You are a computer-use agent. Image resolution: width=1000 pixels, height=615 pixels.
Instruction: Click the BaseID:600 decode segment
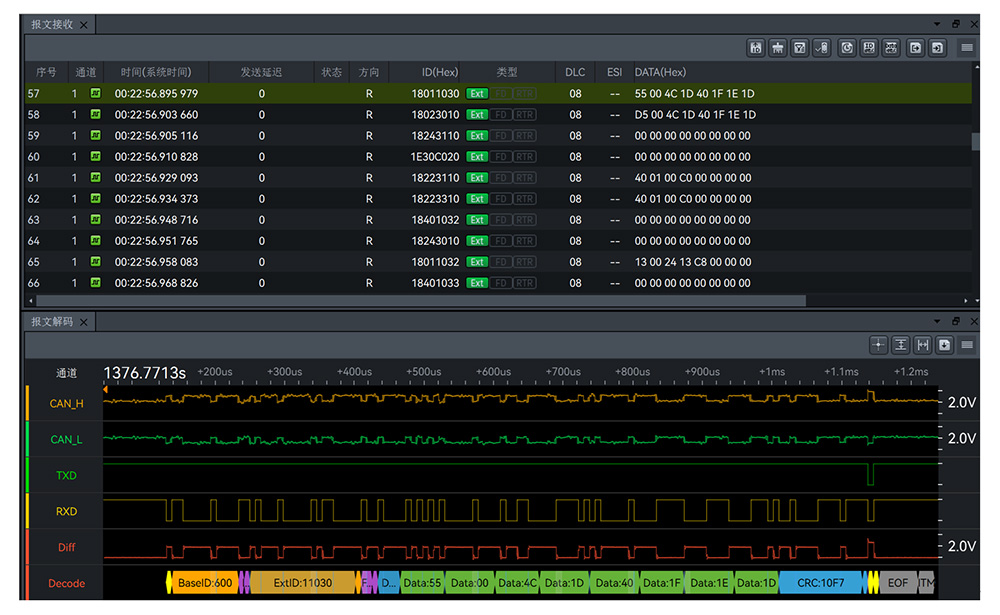pyautogui.click(x=205, y=582)
